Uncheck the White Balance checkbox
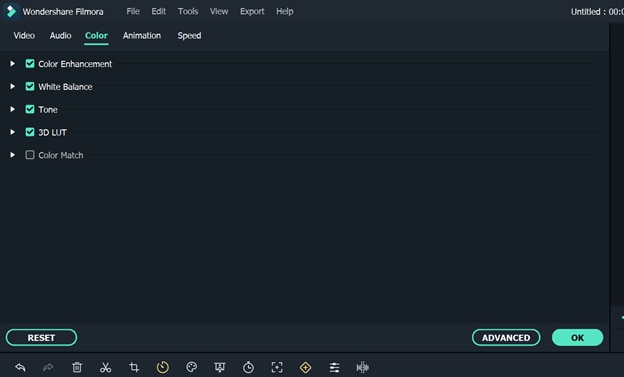624x377 pixels. (30, 86)
